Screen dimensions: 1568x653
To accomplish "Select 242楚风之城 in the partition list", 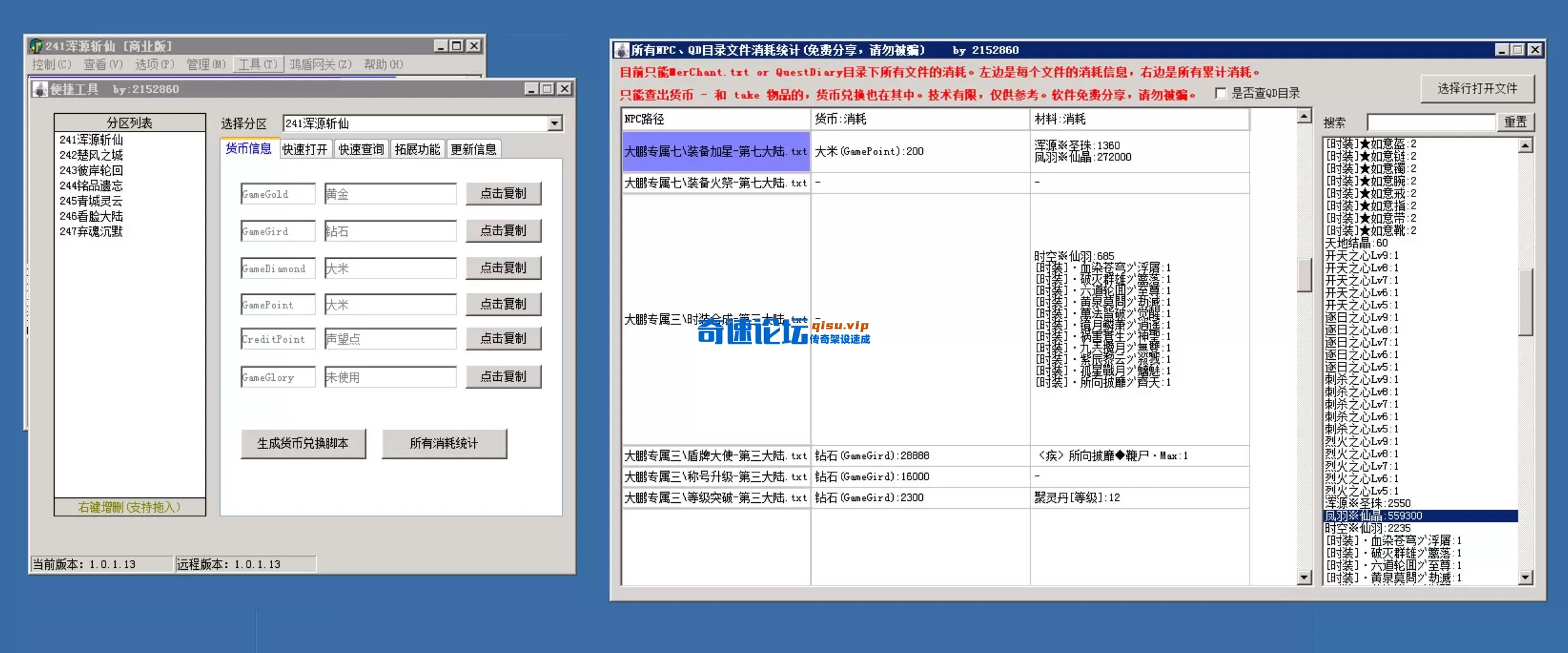I will point(91,155).
